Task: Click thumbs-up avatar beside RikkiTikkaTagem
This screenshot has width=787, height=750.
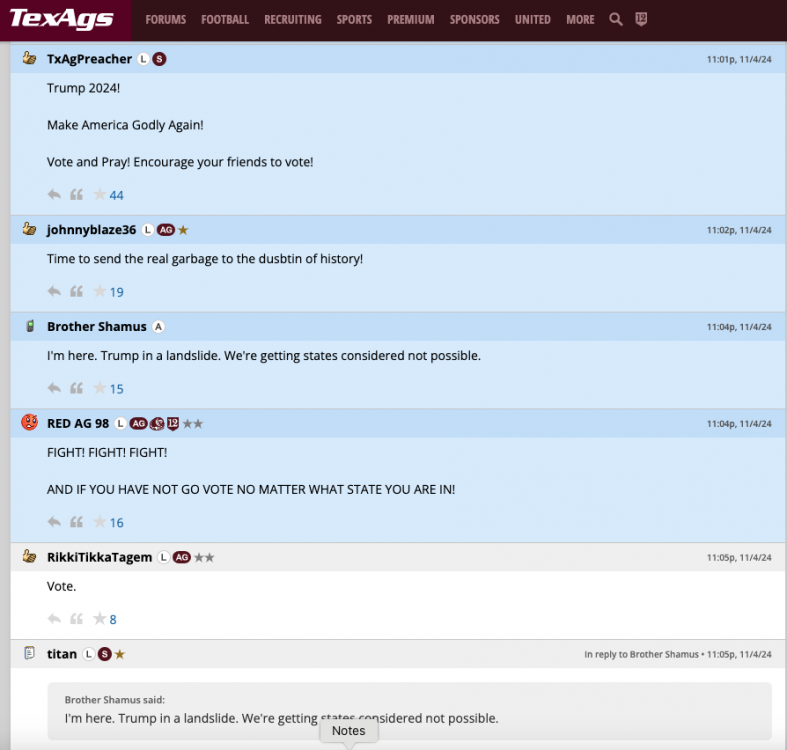Action: pos(30,556)
